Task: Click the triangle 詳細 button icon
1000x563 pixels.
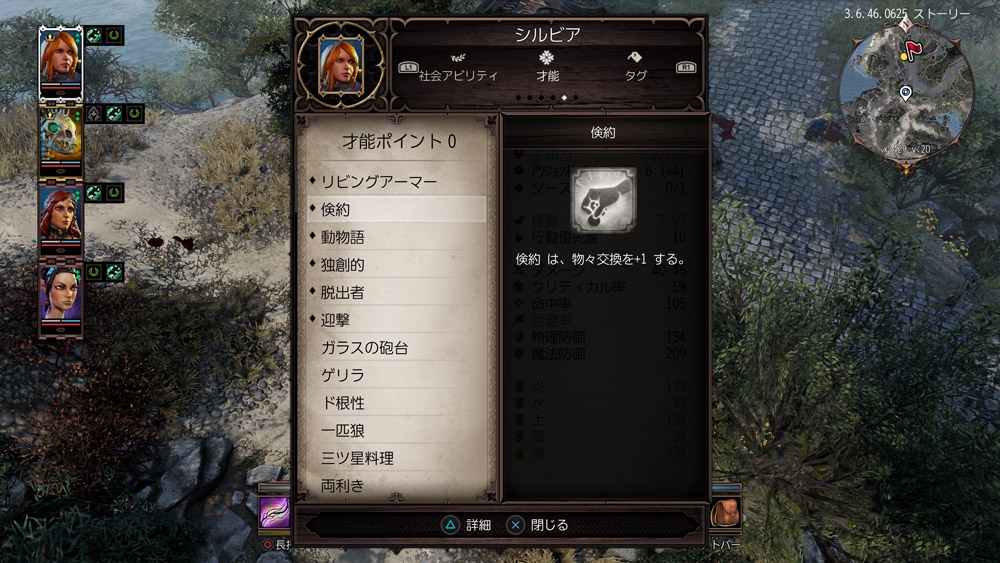Action: tap(450, 525)
